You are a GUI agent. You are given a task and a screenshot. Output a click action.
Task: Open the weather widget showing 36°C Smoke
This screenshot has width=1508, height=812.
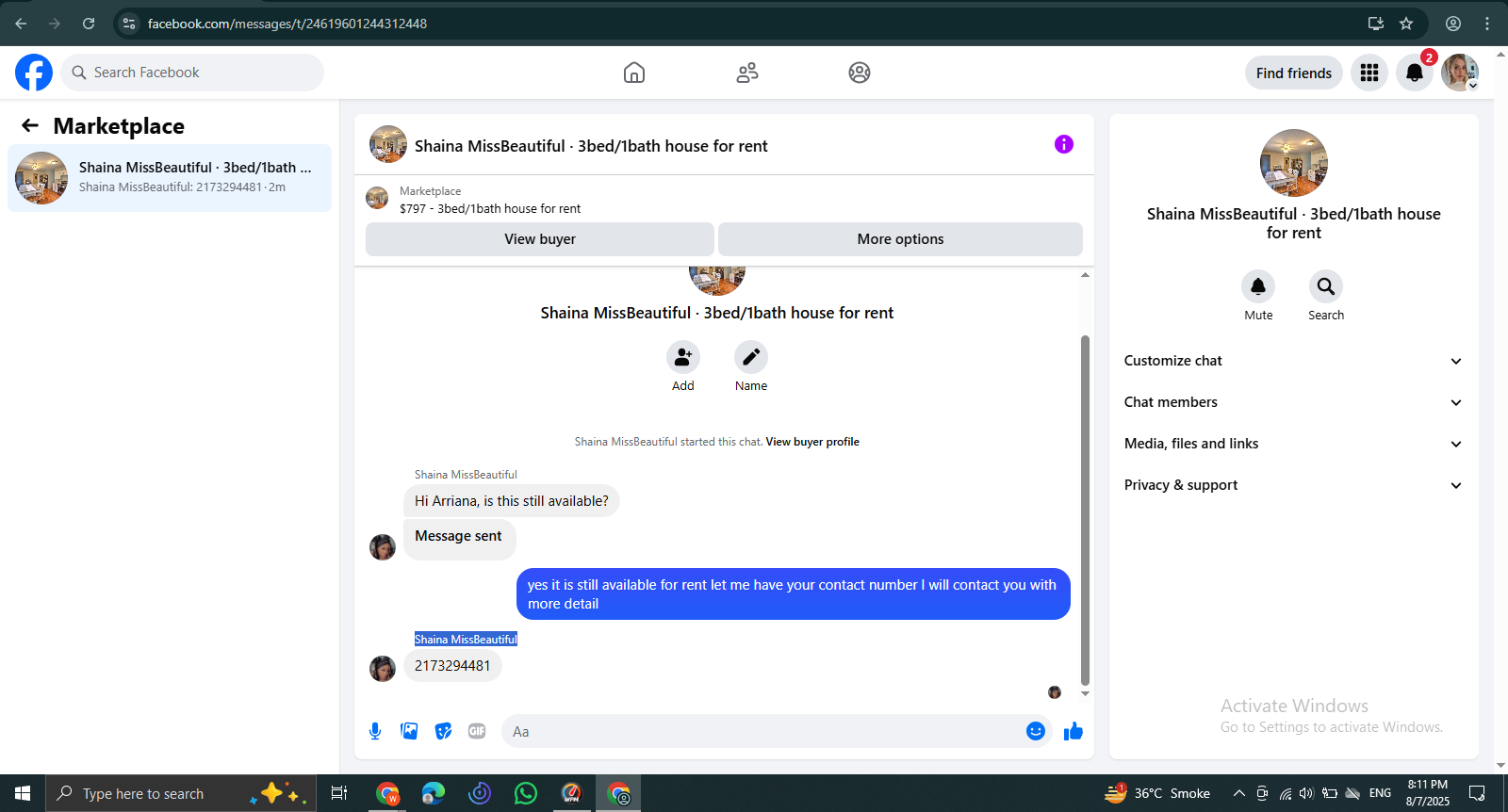point(1157,793)
